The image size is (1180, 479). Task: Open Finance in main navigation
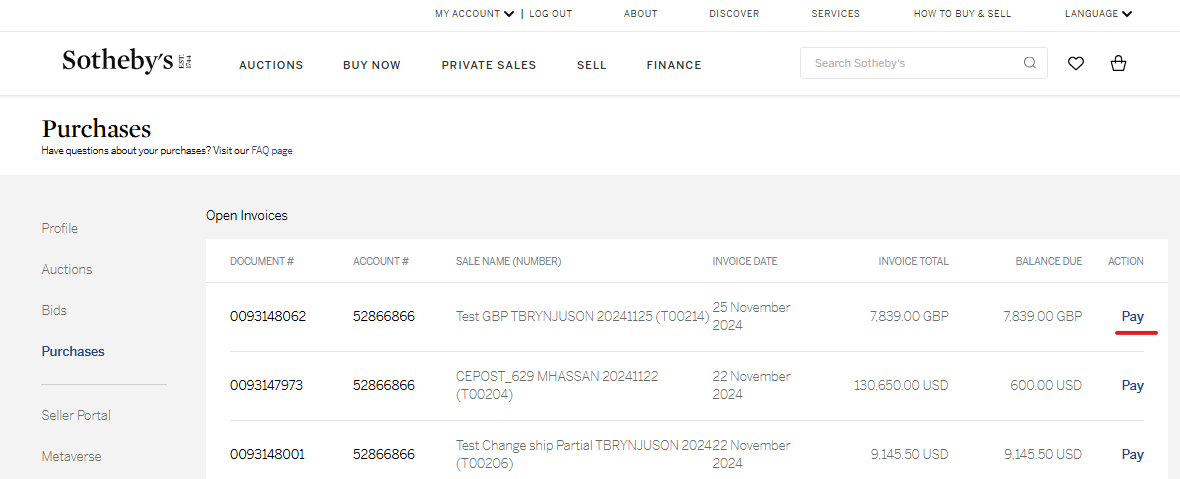pos(674,65)
